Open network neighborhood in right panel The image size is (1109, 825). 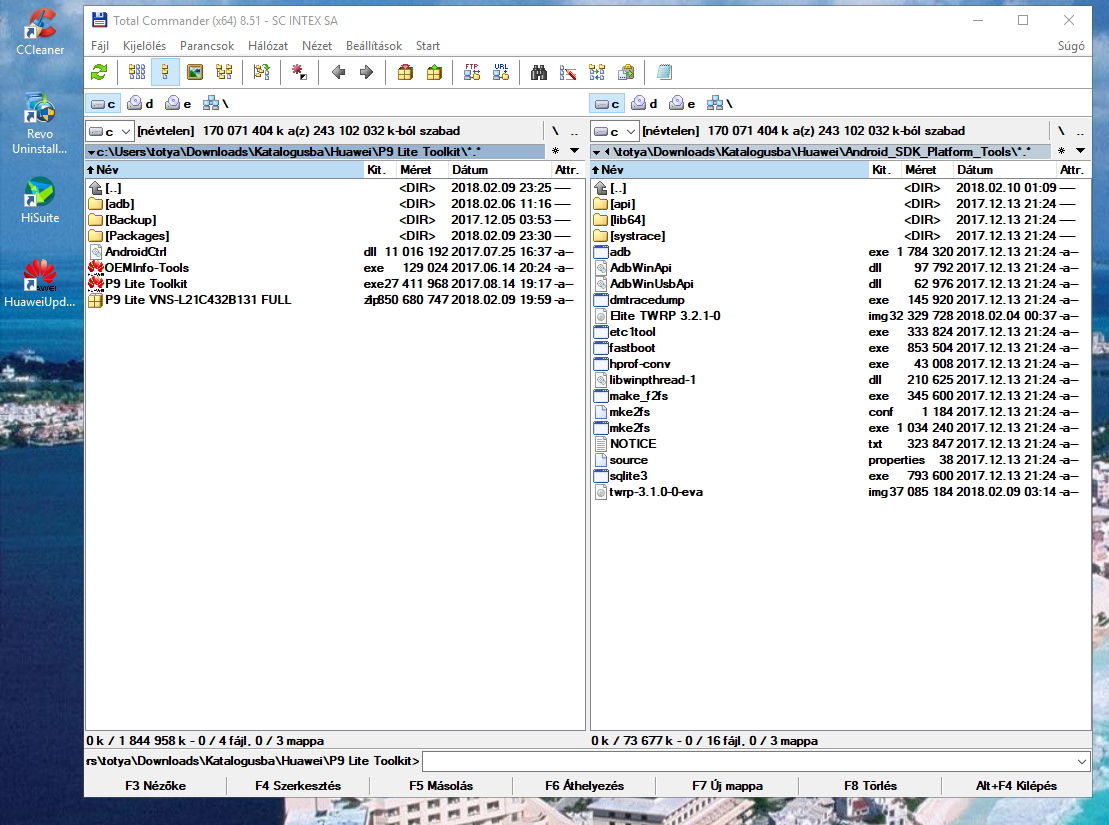pyautogui.click(x=720, y=104)
